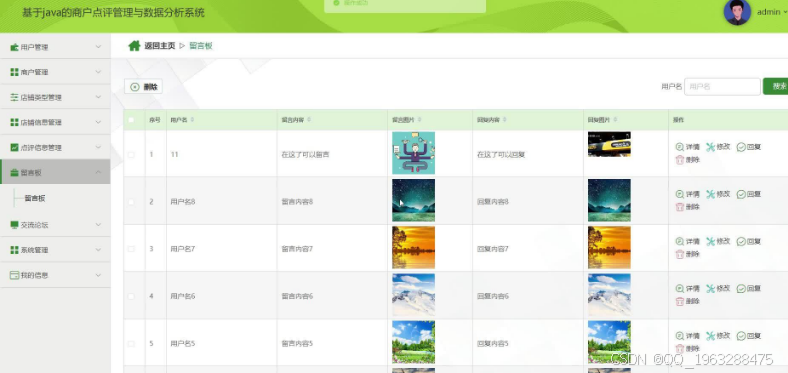788x373 pixels.
Task: Open 详情 for 用户名8 row
Action: 687,194
